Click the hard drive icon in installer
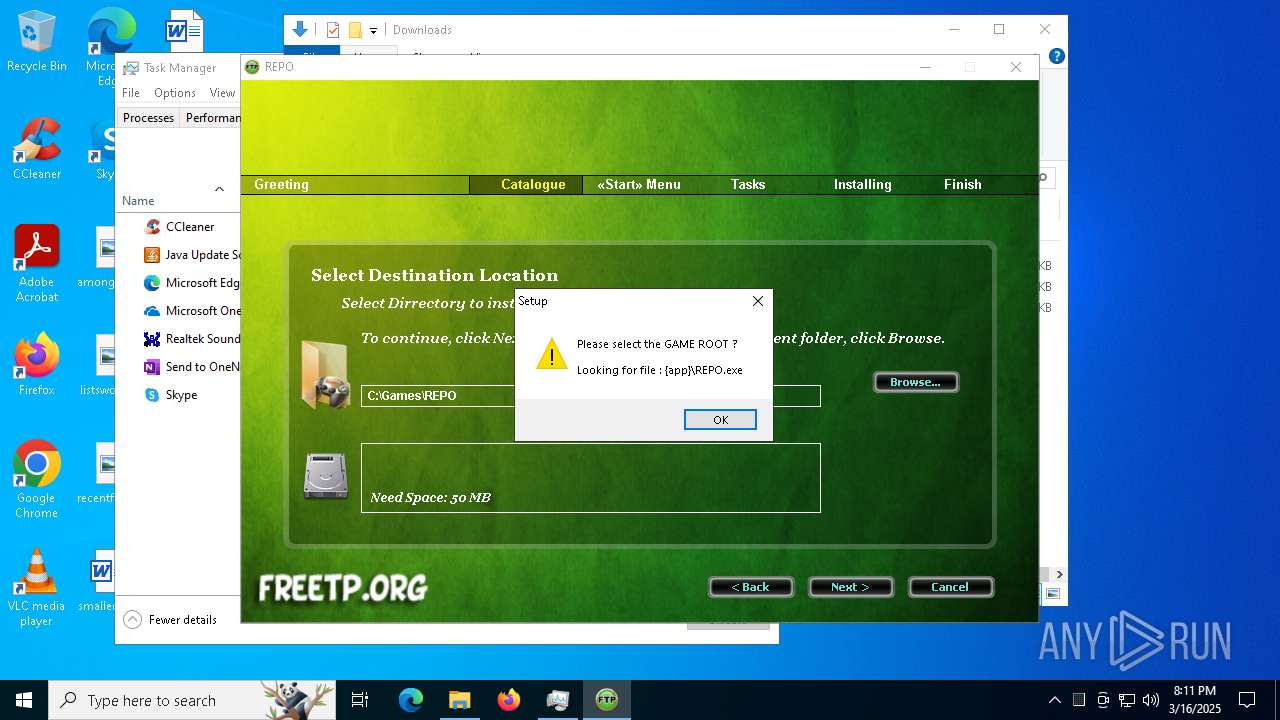 coord(325,476)
